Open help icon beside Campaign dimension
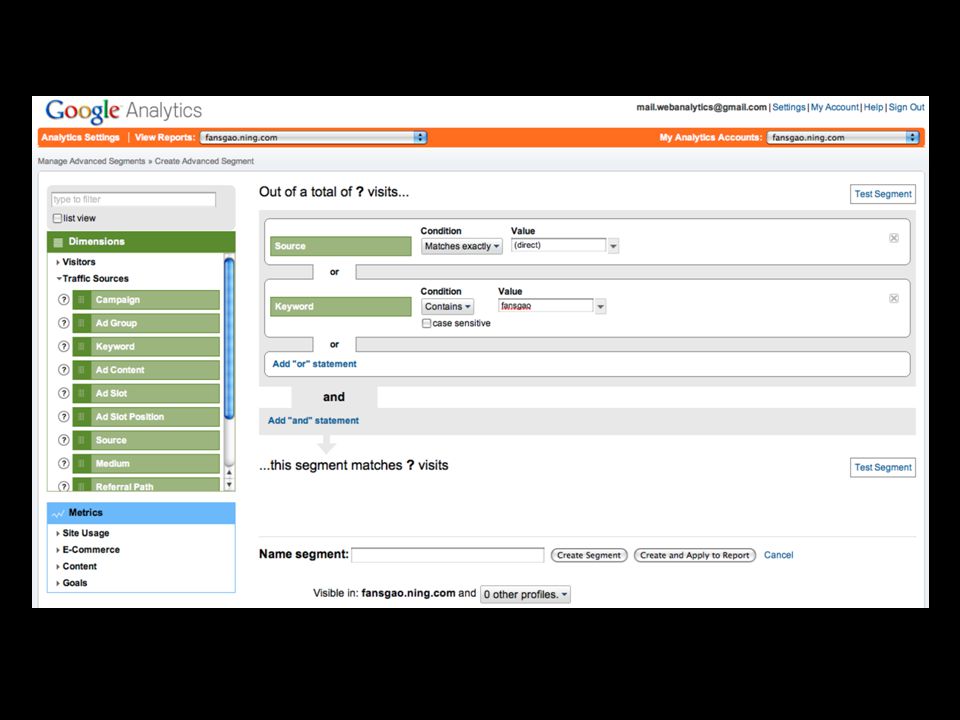This screenshot has height=720, width=960. pyautogui.click(x=63, y=300)
